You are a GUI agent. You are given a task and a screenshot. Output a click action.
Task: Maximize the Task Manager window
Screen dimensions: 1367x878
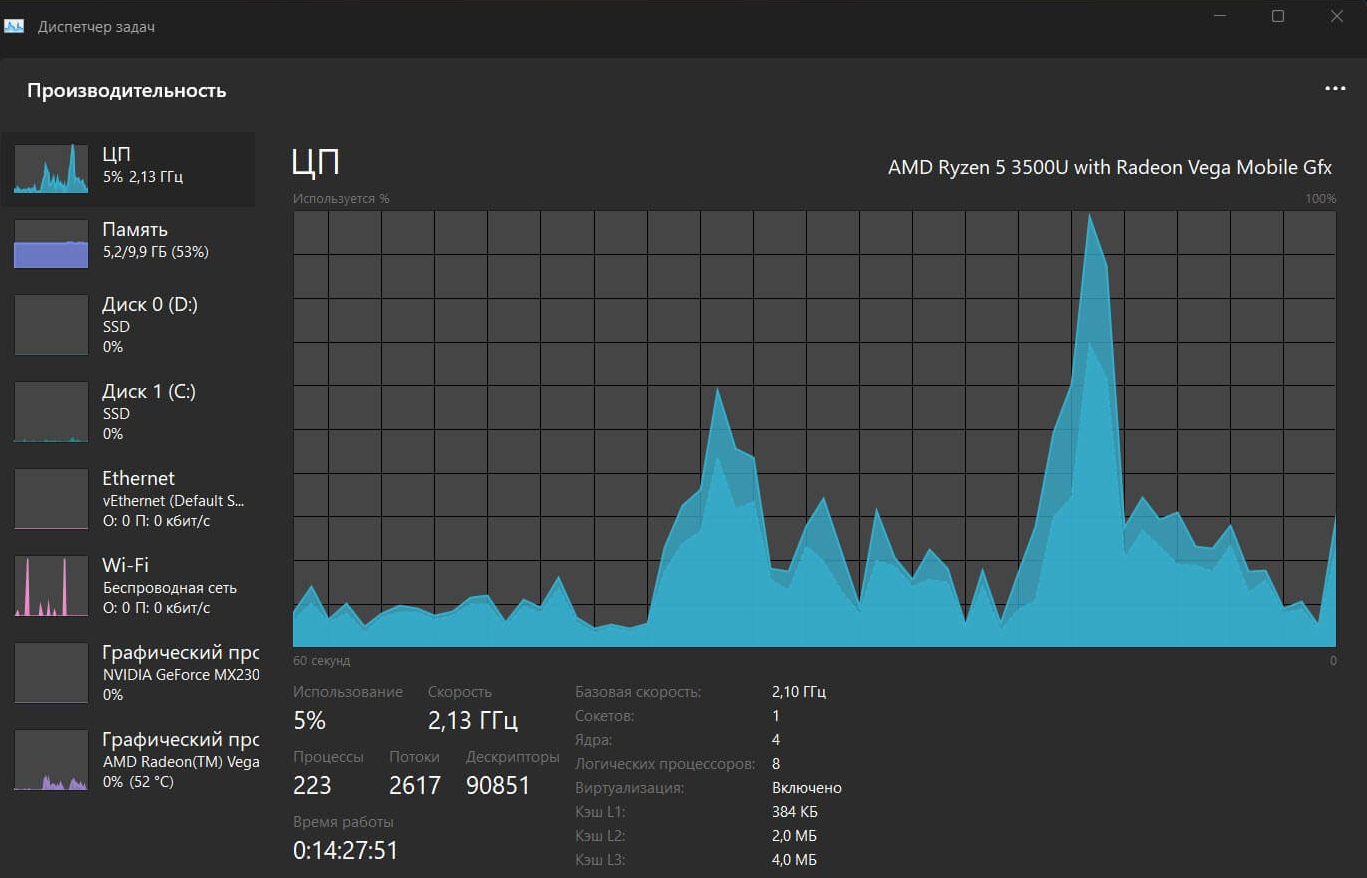click(1278, 16)
